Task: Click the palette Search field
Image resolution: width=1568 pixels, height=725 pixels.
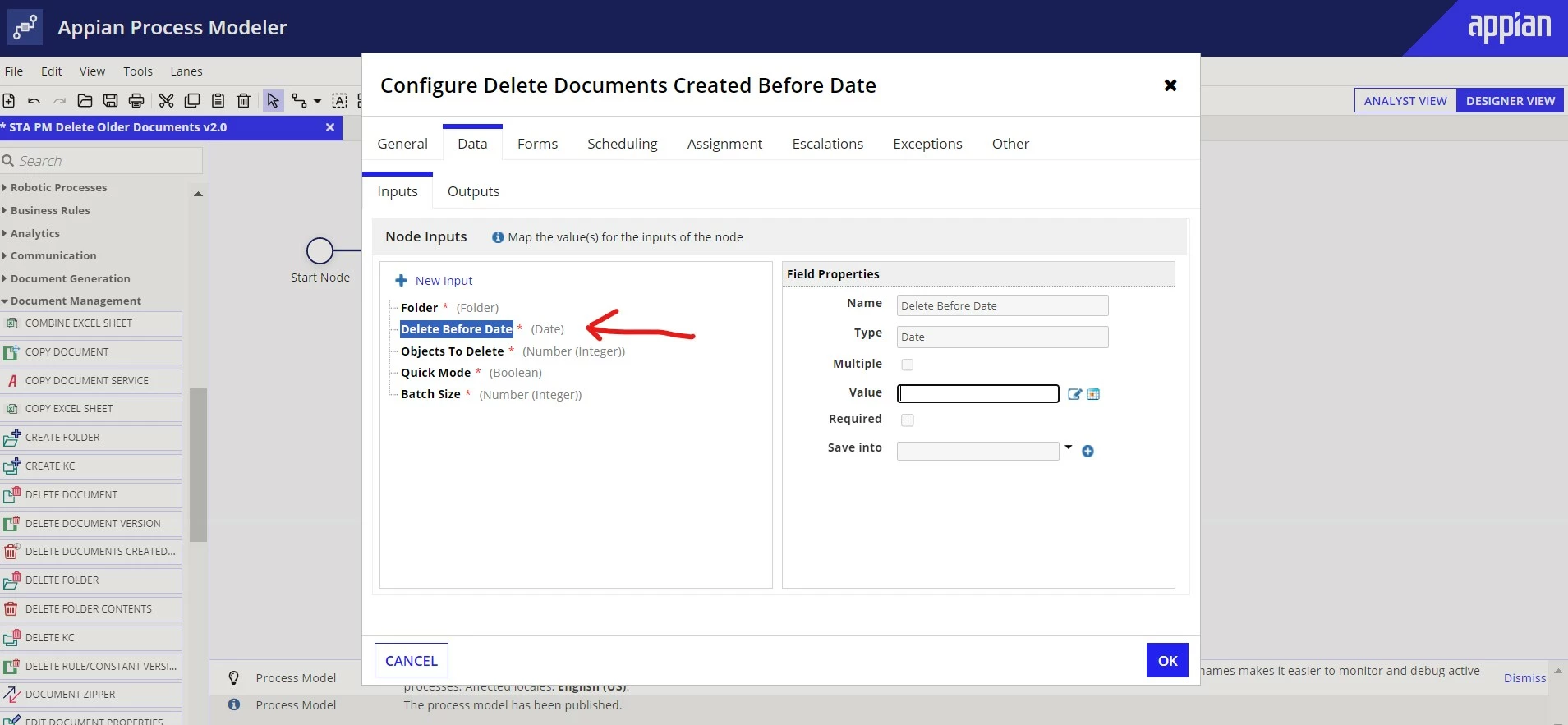Action: click(101, 161)
